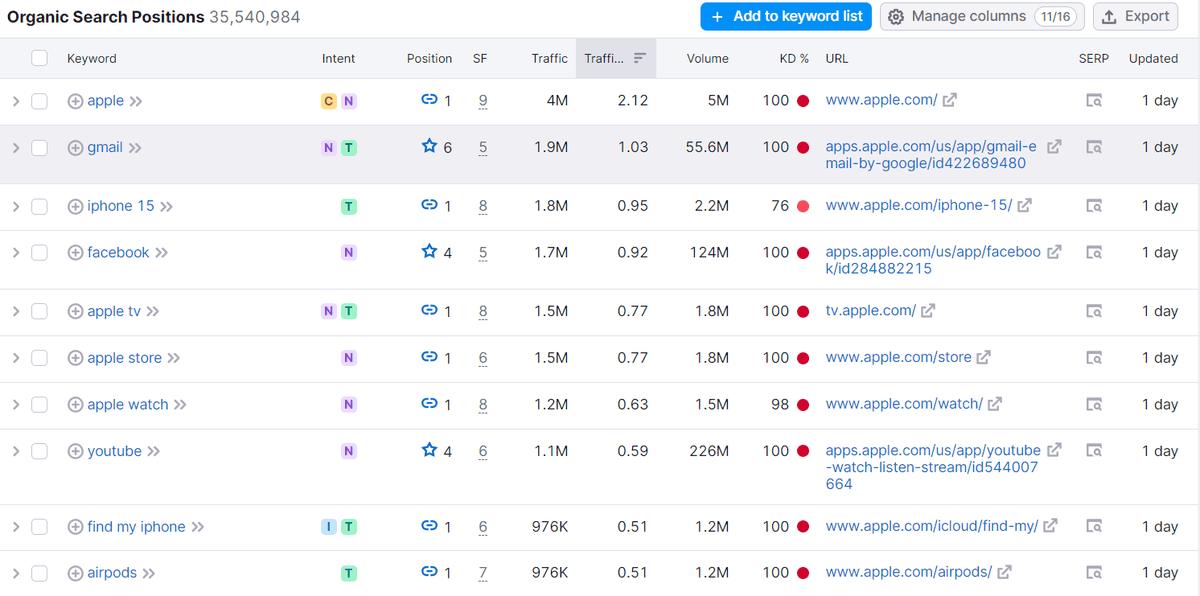Image resolution: width=1200 pixels, height=596 pixels.
Task: Click the KD dot in apple watch row
Action: (x=803, y=405)
